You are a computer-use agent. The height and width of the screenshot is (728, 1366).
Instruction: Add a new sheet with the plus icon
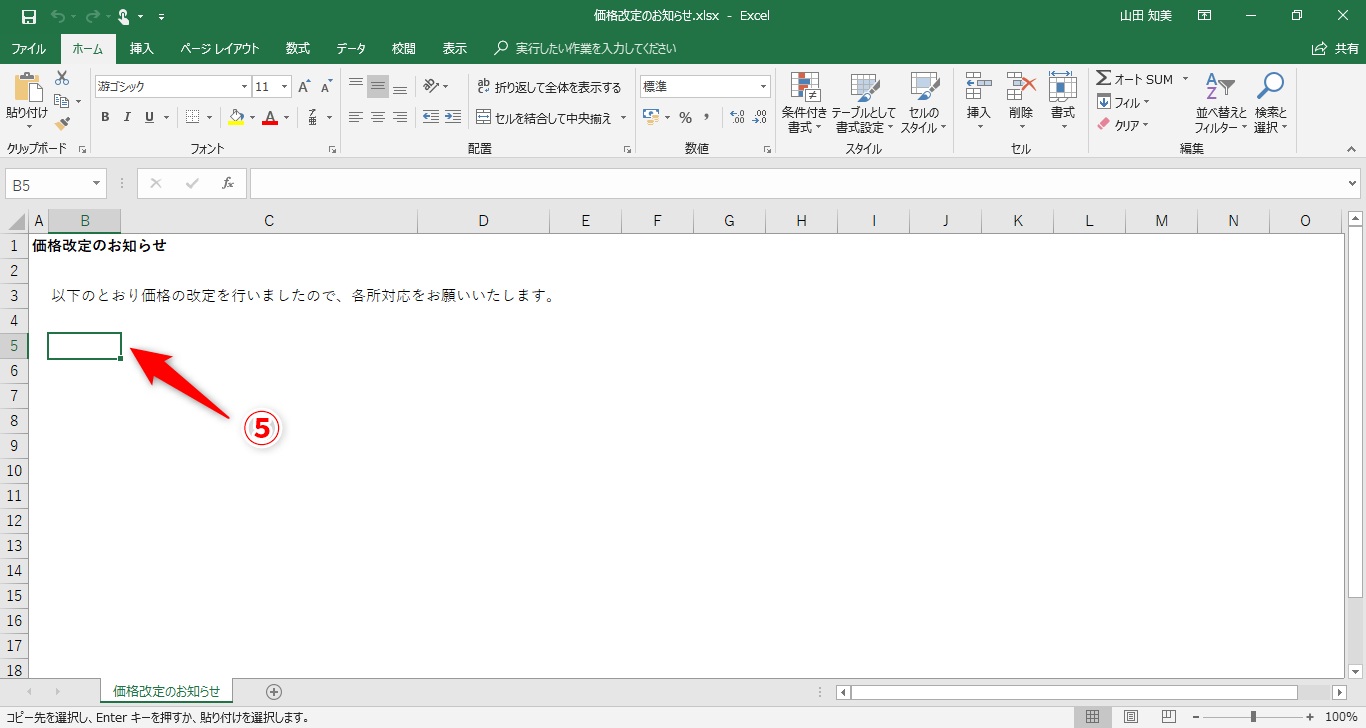[274, 691]
